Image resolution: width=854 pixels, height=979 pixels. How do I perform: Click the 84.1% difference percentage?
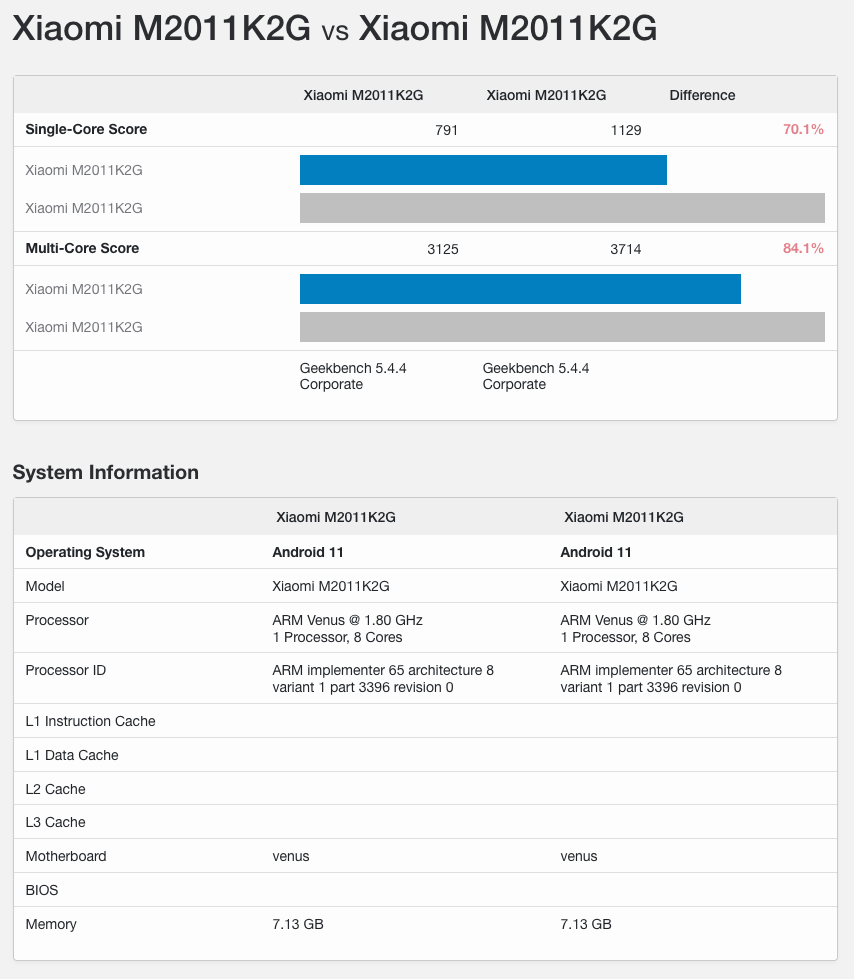pyautogui.click(x=803, y=248)
